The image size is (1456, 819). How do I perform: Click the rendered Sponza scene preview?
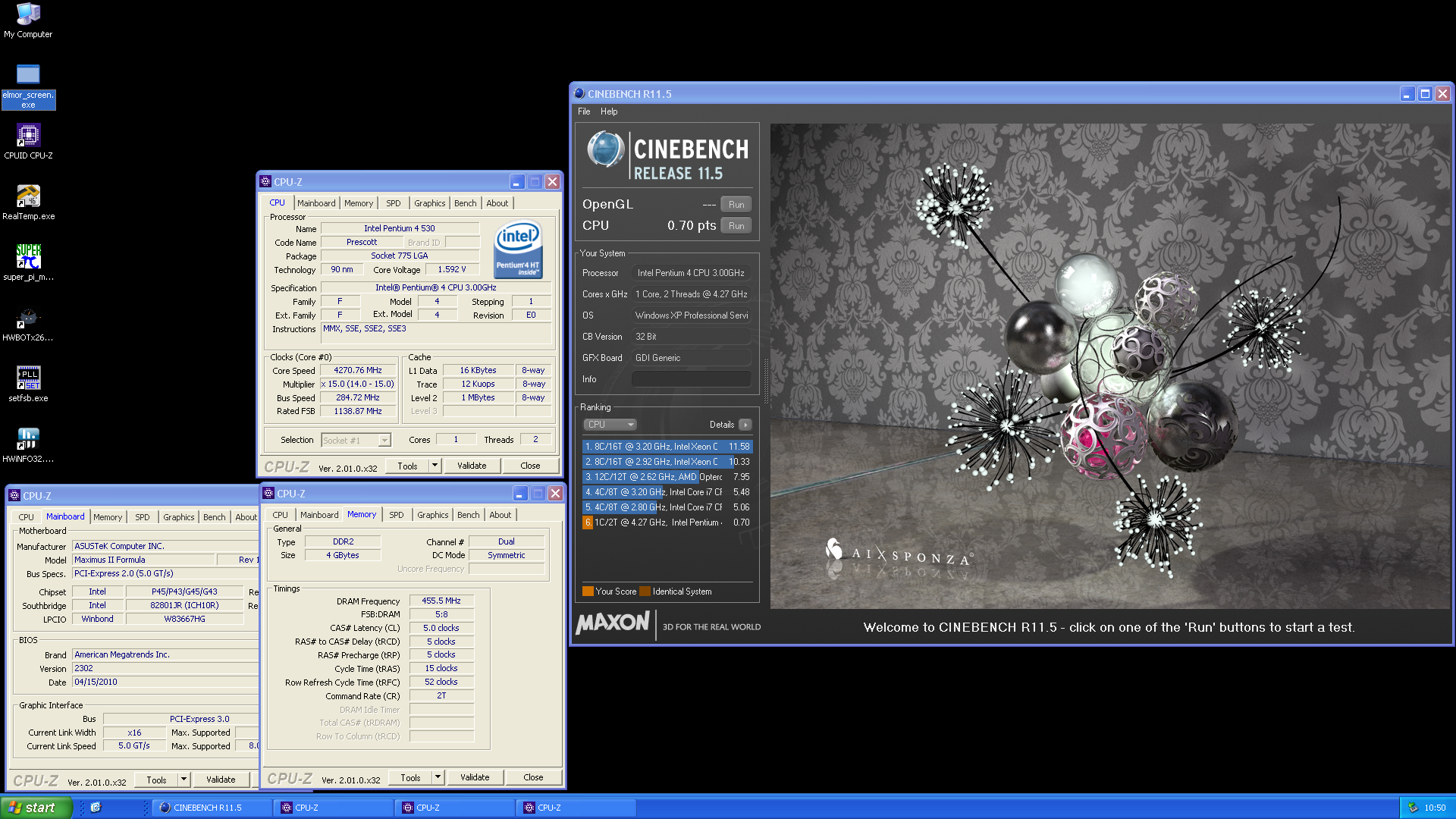[x=1110, y=366]
